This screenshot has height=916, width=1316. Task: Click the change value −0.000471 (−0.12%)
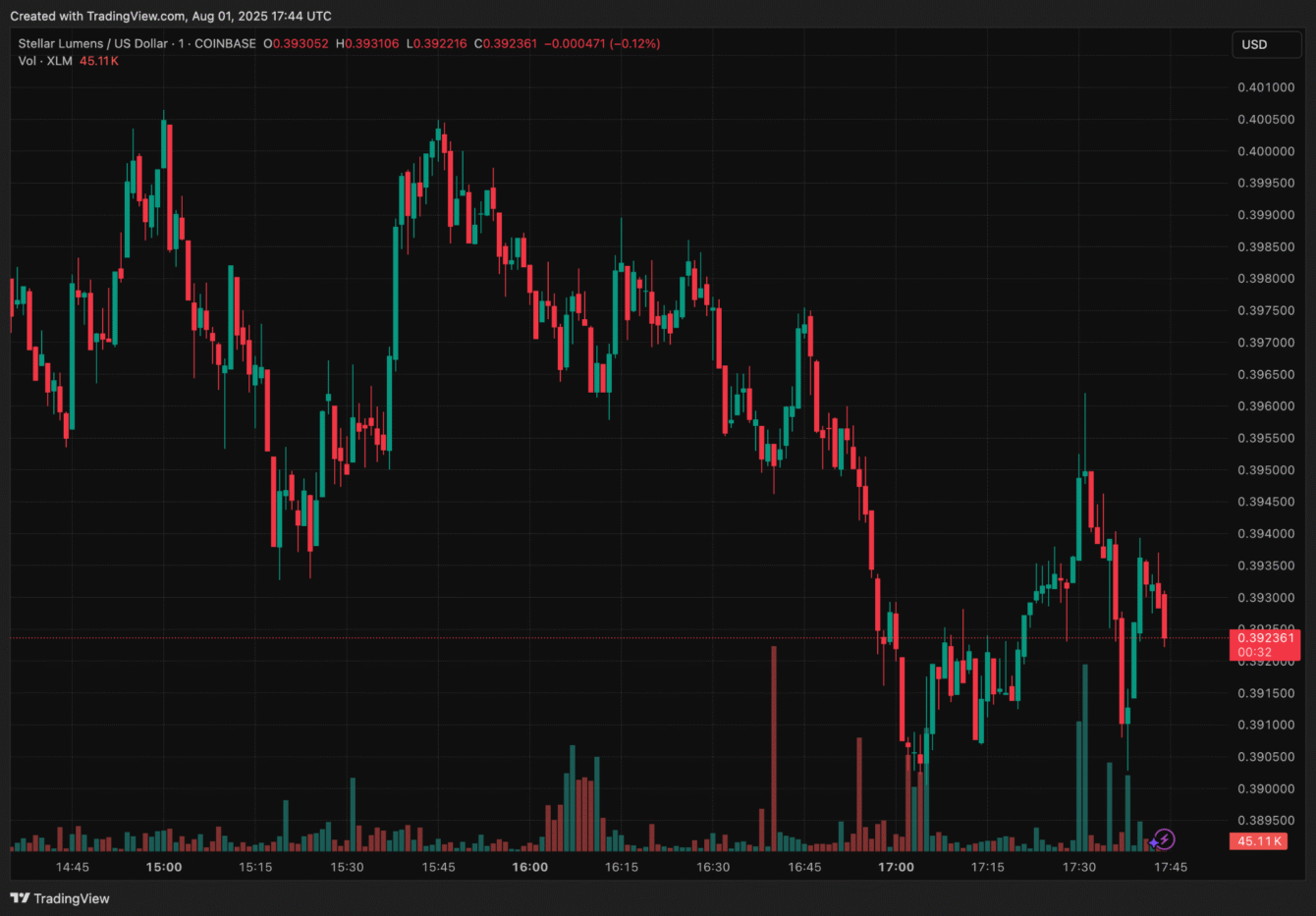[x=602, y=43]
